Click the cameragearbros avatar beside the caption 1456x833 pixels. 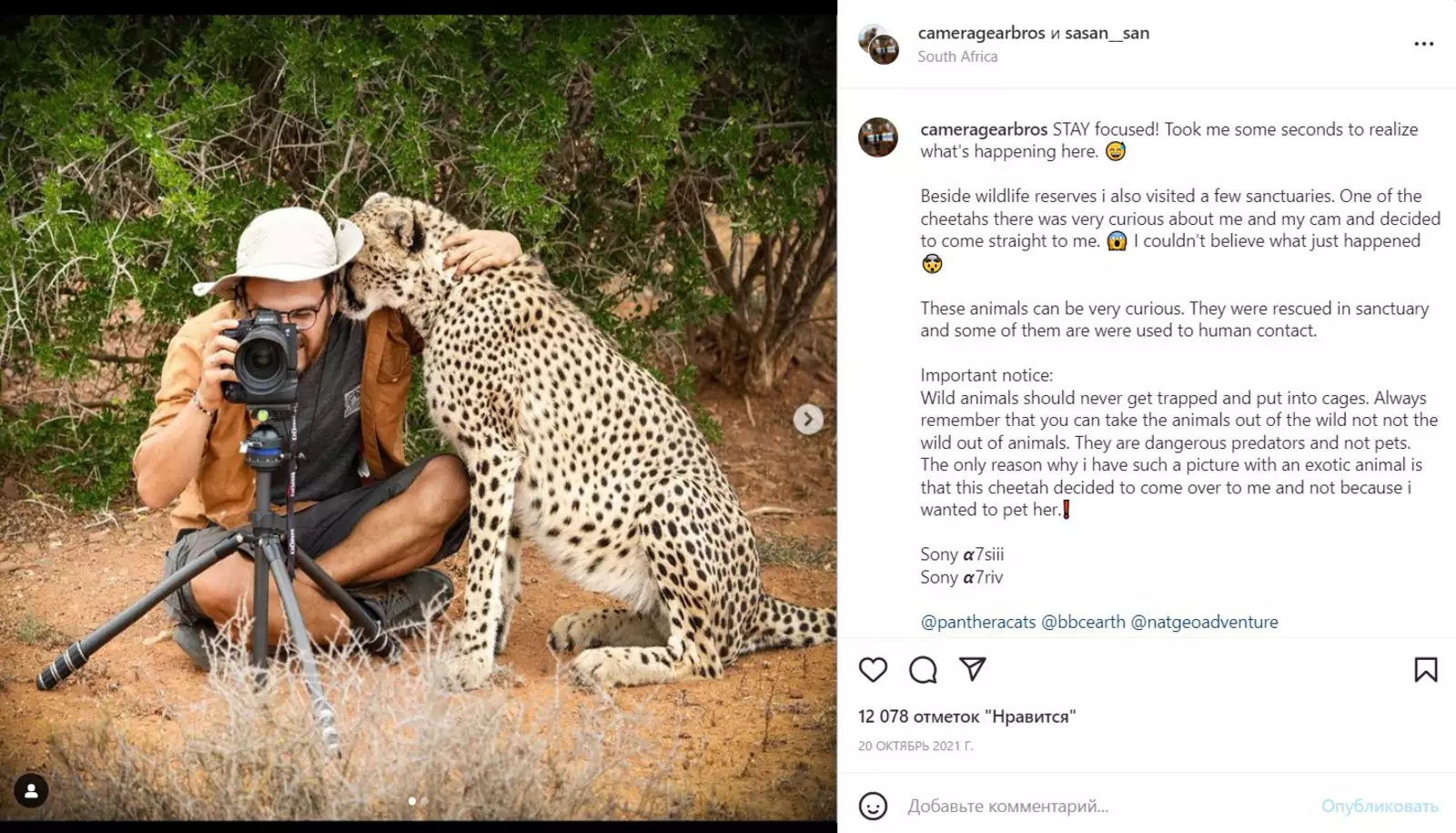click(x=878, y=137)
